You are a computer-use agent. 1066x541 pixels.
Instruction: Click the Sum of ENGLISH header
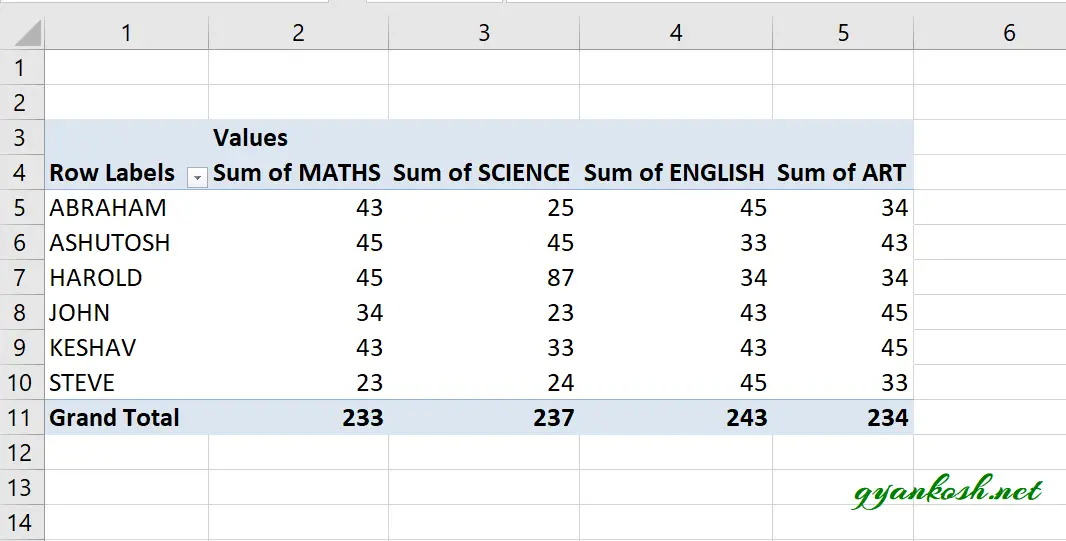point(676,172)
